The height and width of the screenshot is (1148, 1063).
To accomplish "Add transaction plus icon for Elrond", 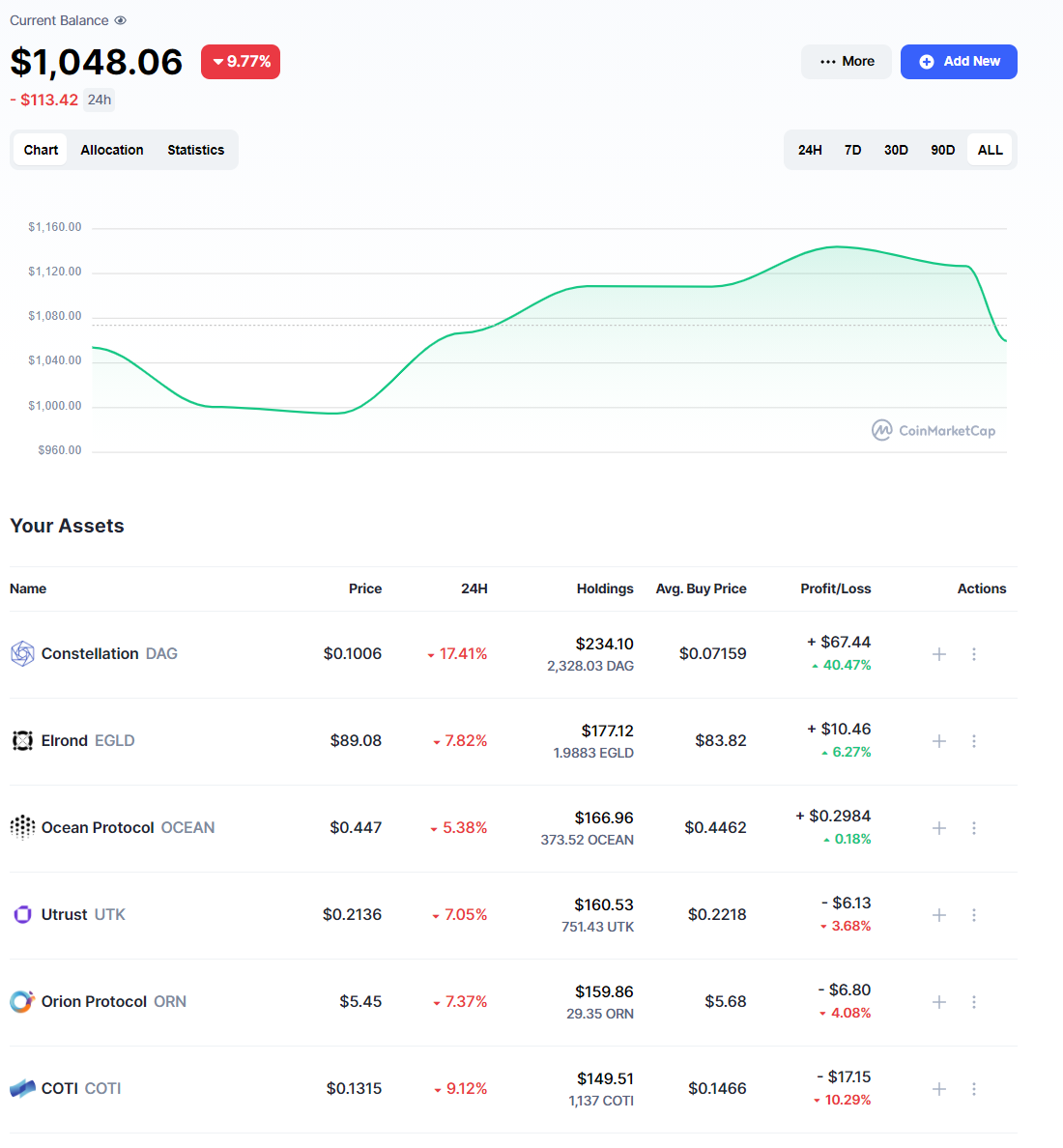I will point(939,741).
